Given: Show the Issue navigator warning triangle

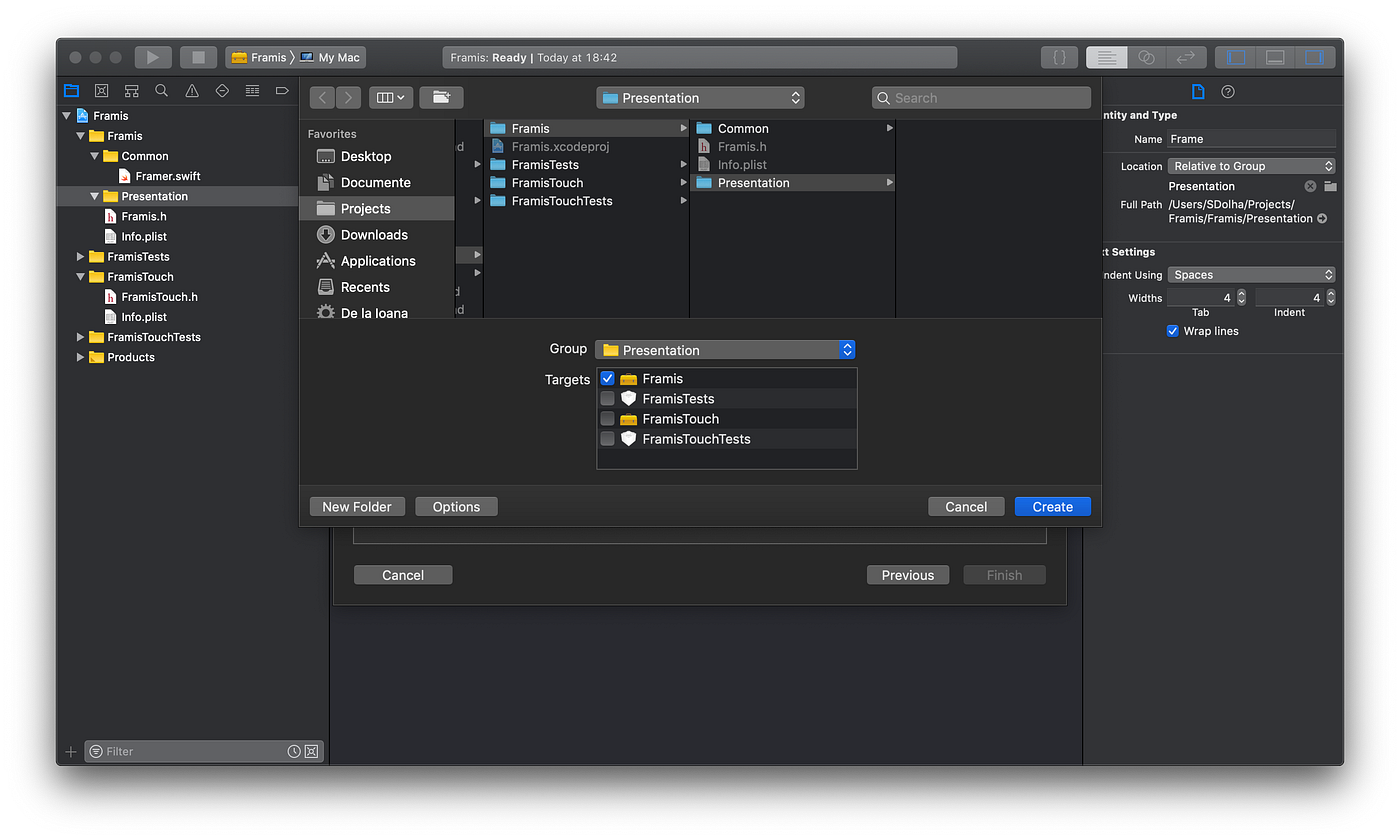Looking at the screenshot, I should coord(191,90).
